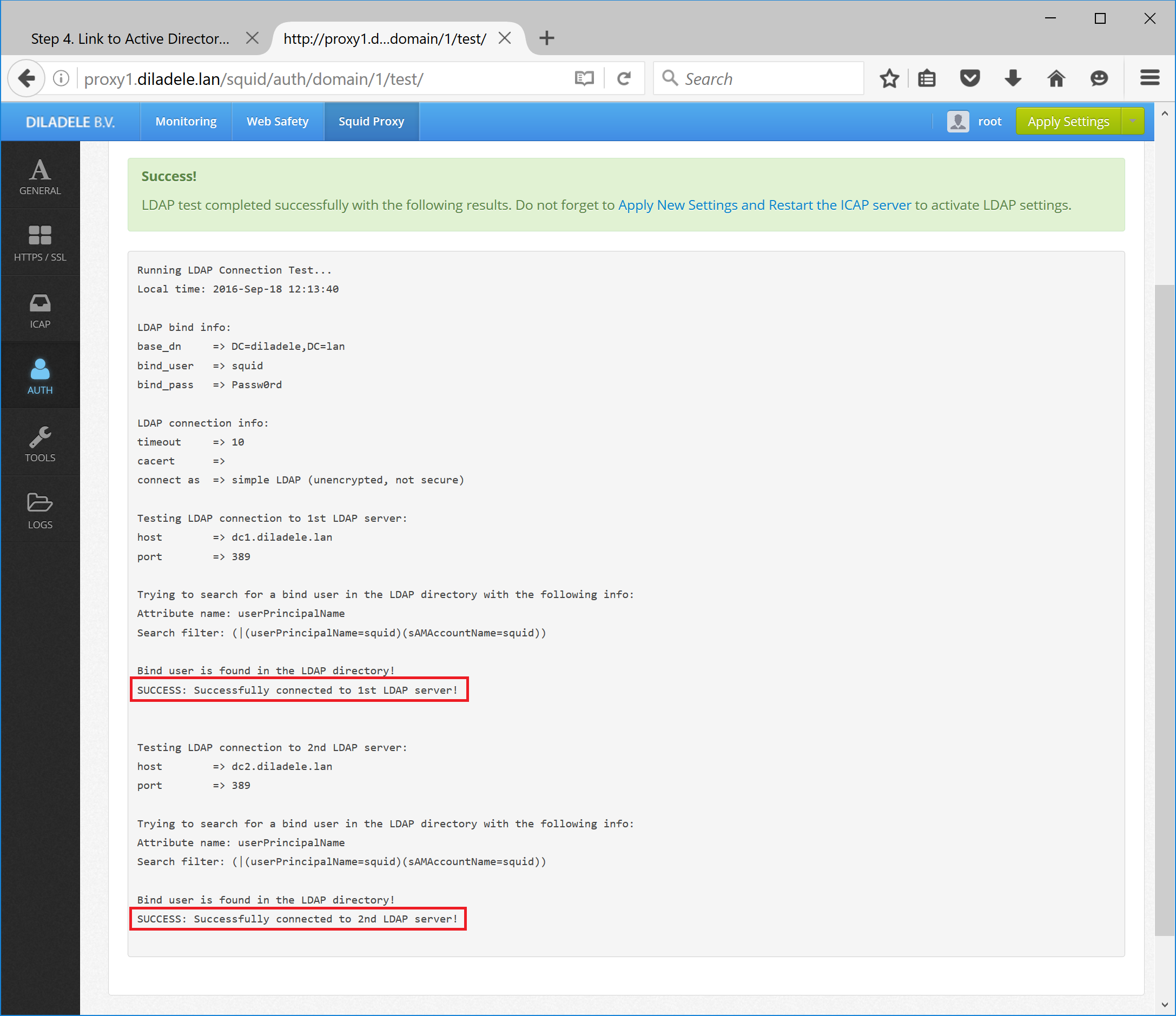The width and height of the screenshot is (1176, 1016).
Task: Click the Apply Settings button
Action: tap(1069, 121)
